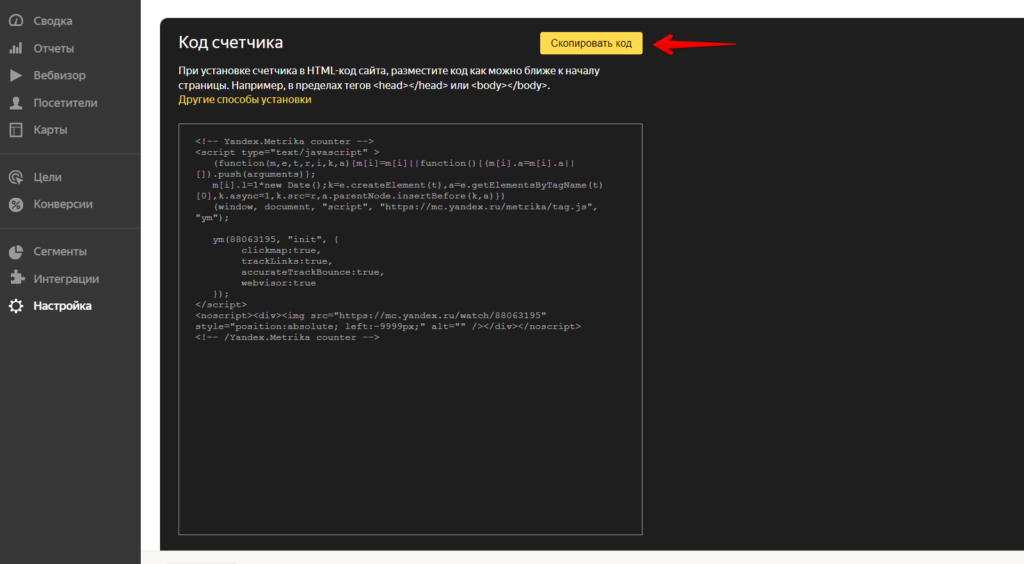Click the Настройка gear icon

pos(16,306)
